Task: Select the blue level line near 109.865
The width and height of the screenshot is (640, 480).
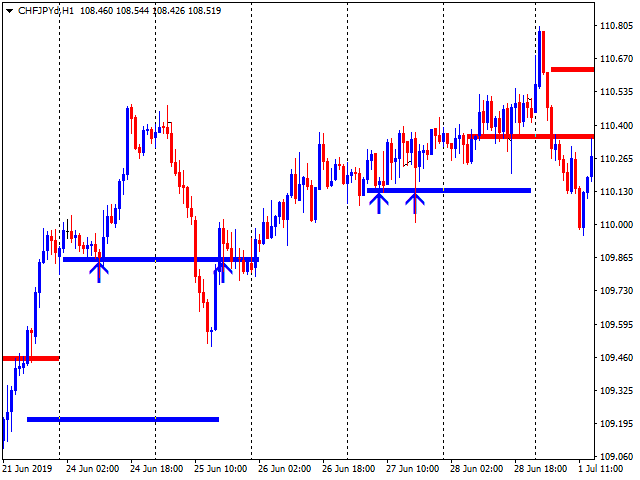Action: [161, 260]
